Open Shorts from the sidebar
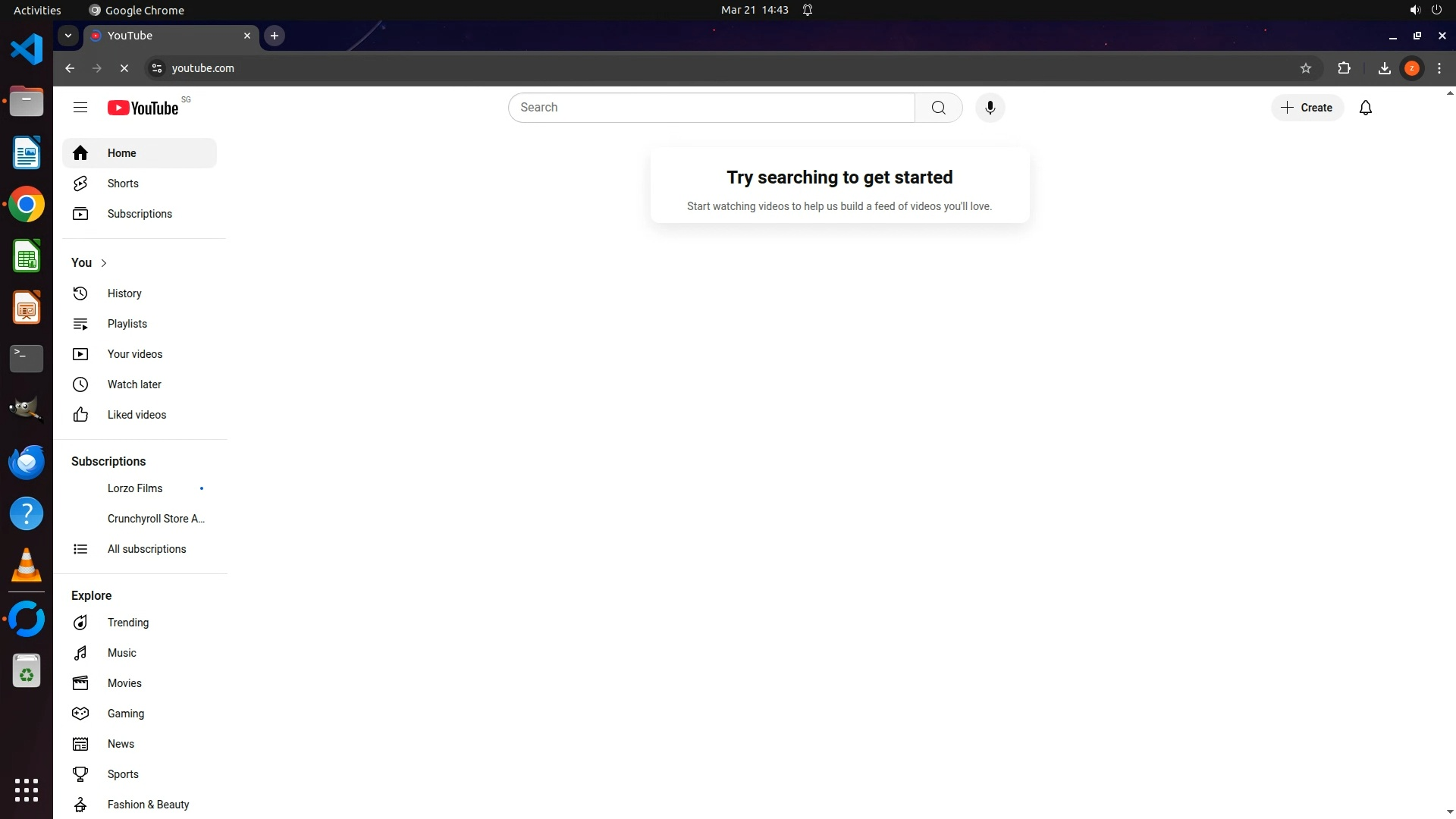Image resolution: width=1456 pixels, height=819 pixels. coord(122,184)
